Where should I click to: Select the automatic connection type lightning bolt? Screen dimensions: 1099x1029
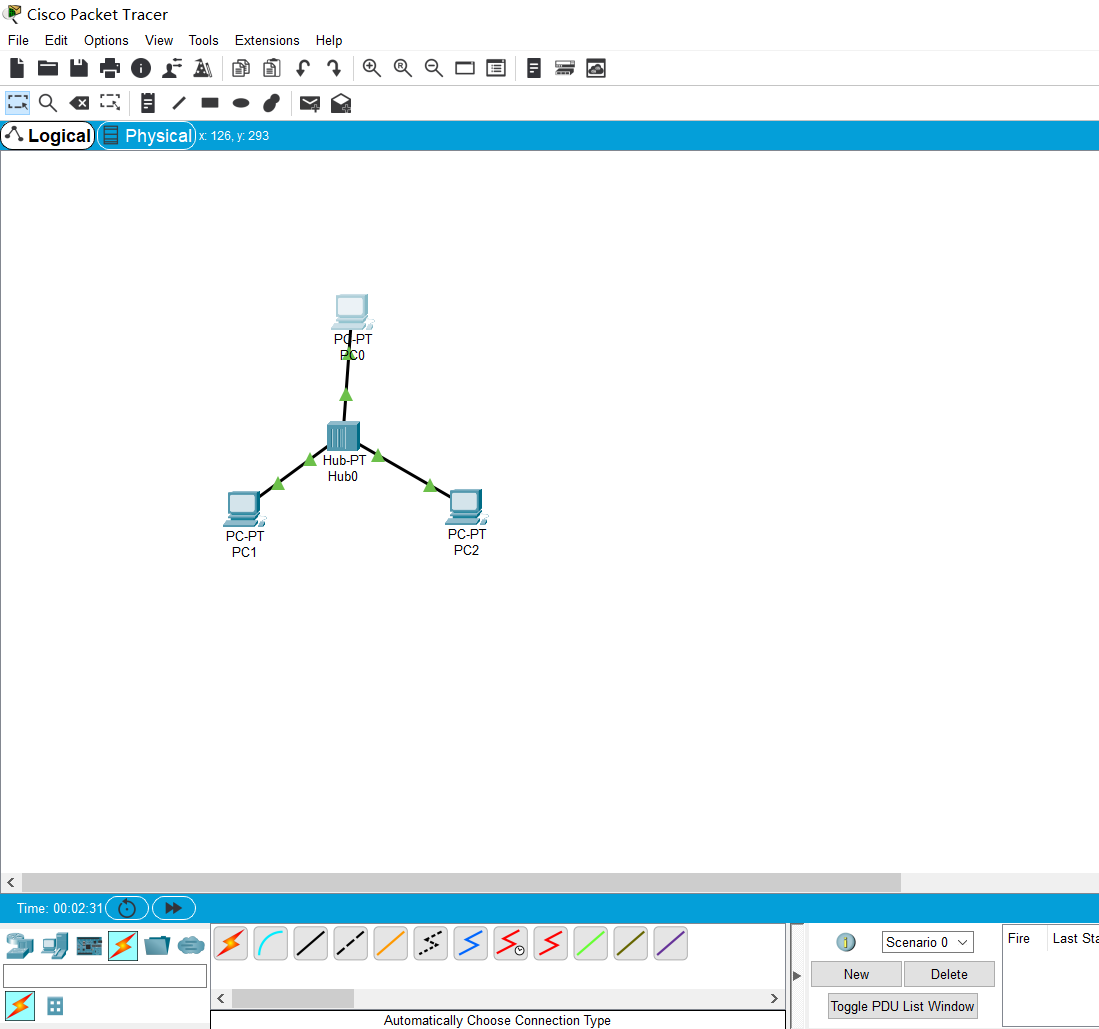[x=230, y=943]
